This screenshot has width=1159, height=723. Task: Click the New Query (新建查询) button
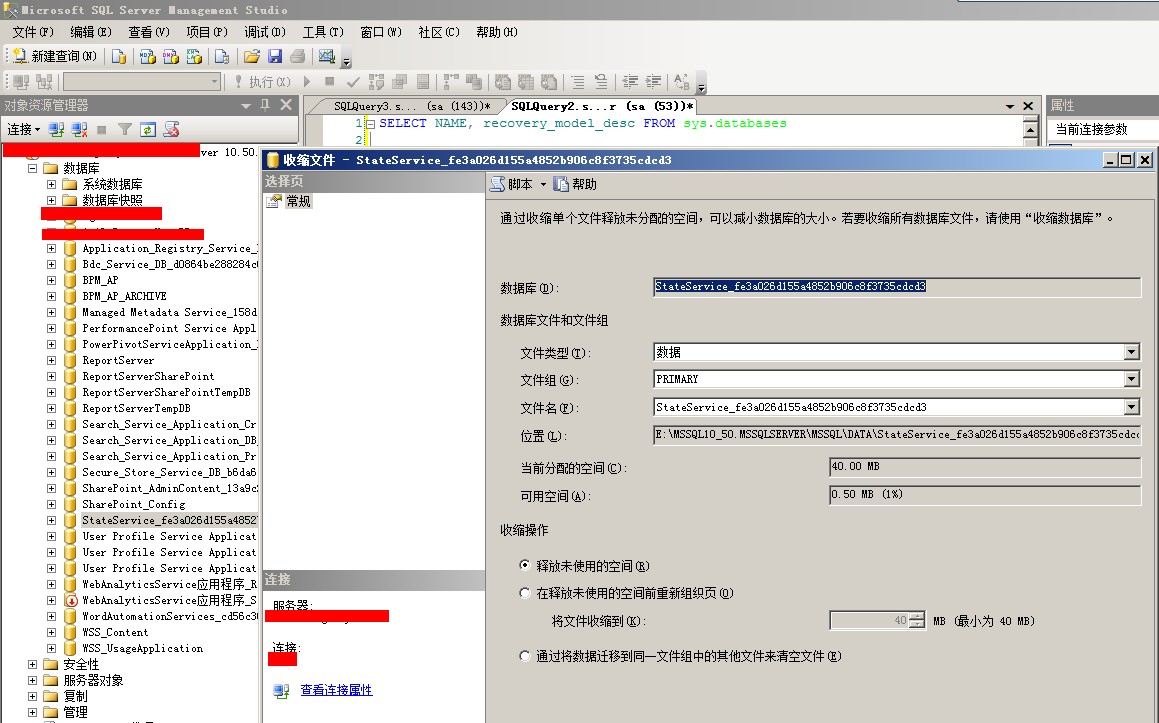click(55, 56)
